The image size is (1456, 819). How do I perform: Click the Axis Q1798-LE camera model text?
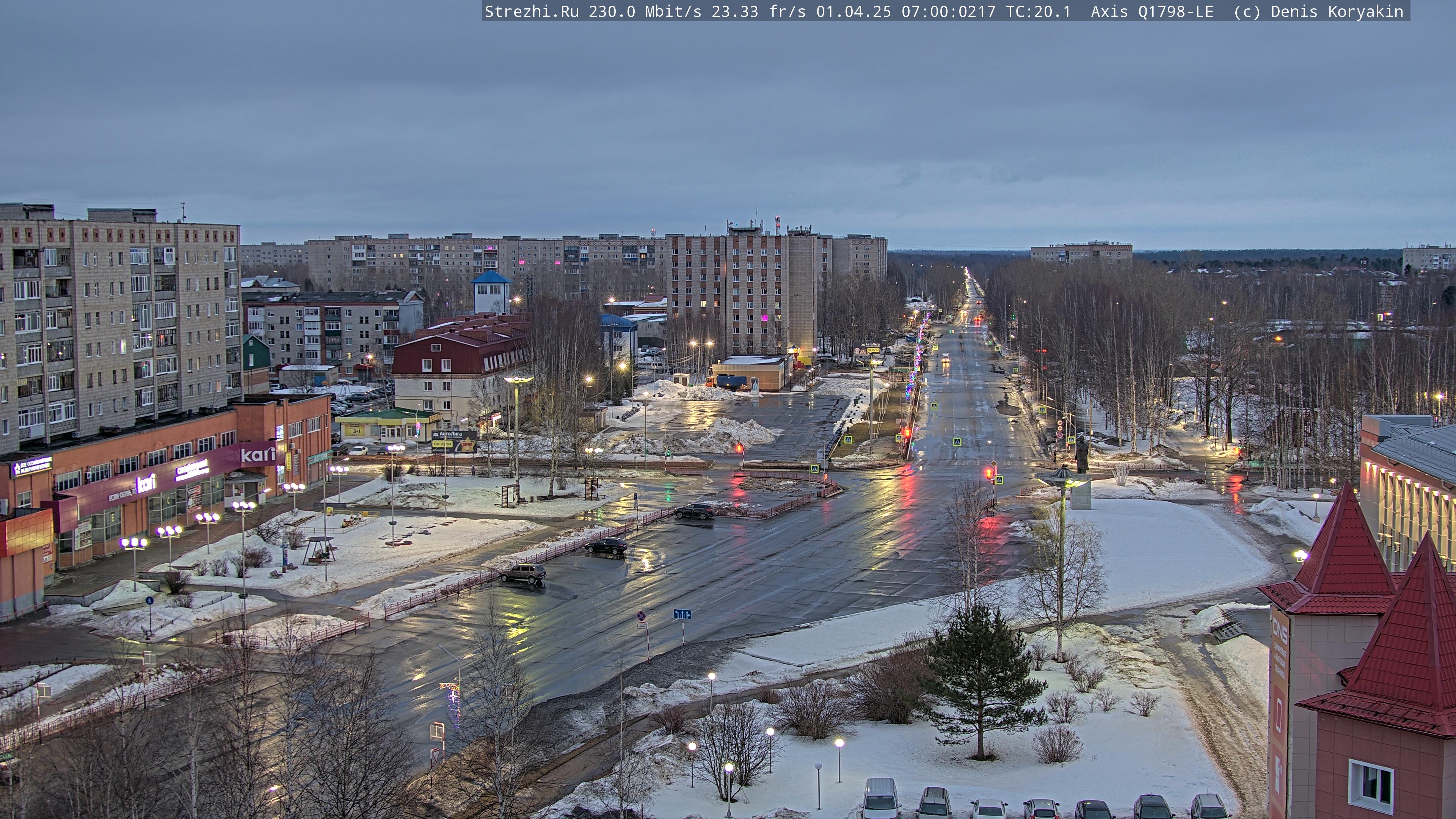pos(1152,12)
